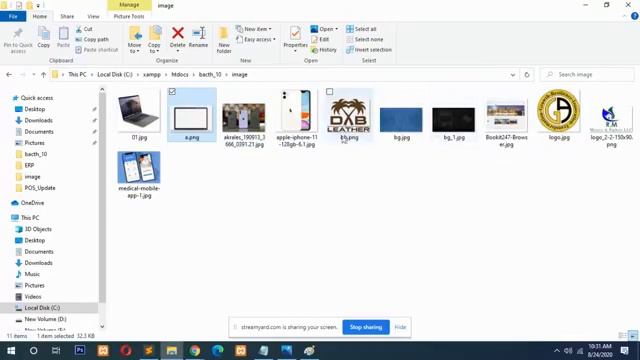Switch to the Picture Tools tab

(129, 16)
